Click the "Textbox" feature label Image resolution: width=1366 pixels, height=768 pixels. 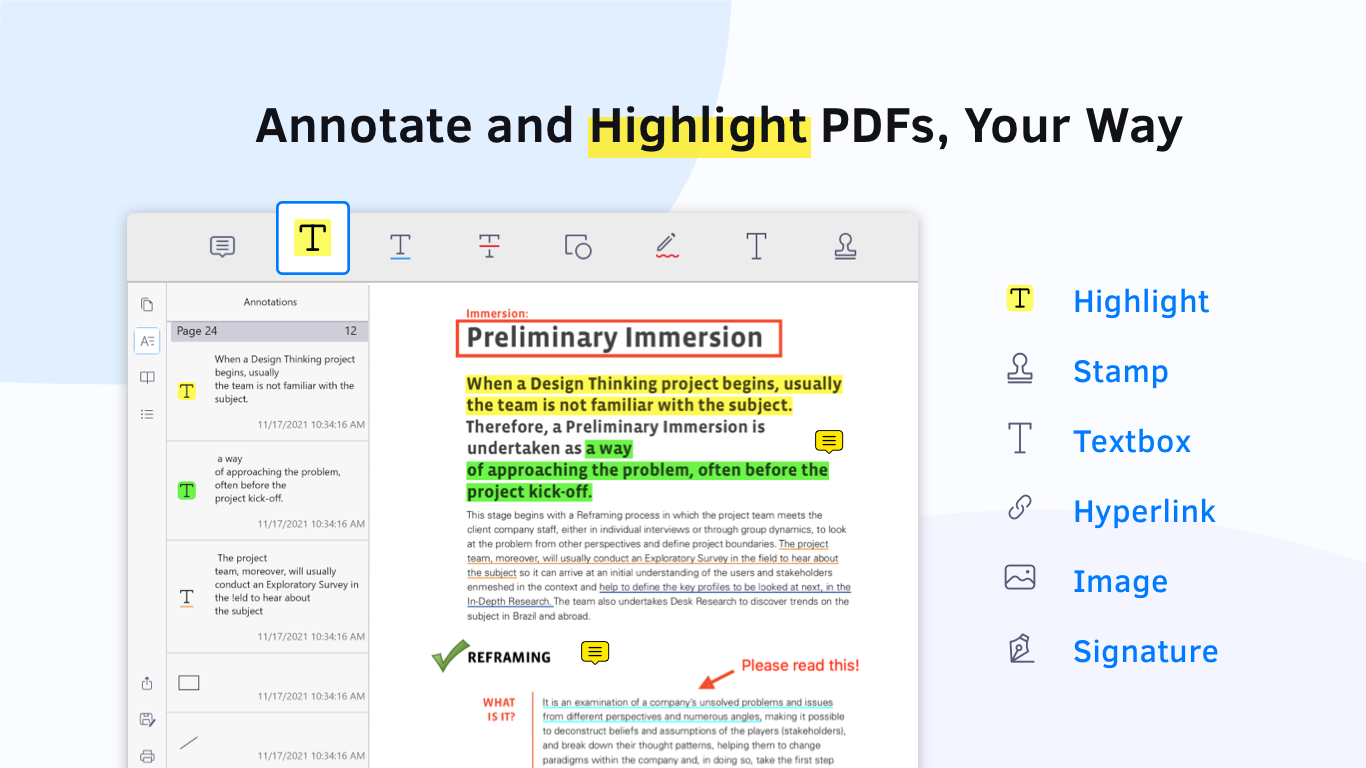click(1132, 441)
